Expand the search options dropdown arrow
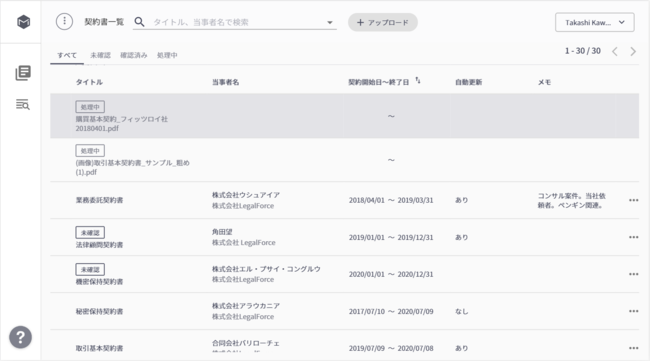Viewport: 650px width, 361px height. tap(330, 22)
